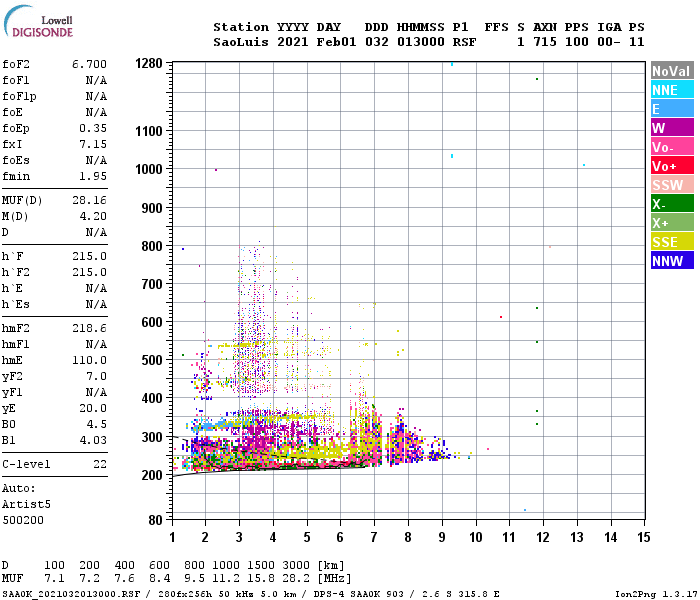Click the MUF 11.2 table value
The height and width of the screenshot is (600, 700).
[x=226, y=578]
